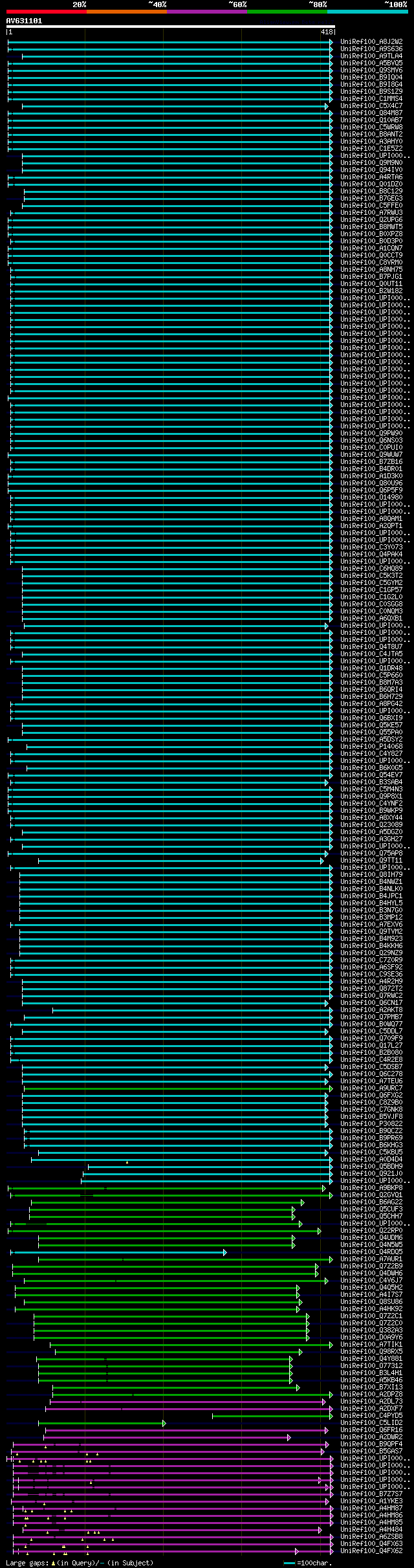Click label UniRef100_Q9TT11
The width and height of the screenshot is (414, 1568).
coord(371,860)
